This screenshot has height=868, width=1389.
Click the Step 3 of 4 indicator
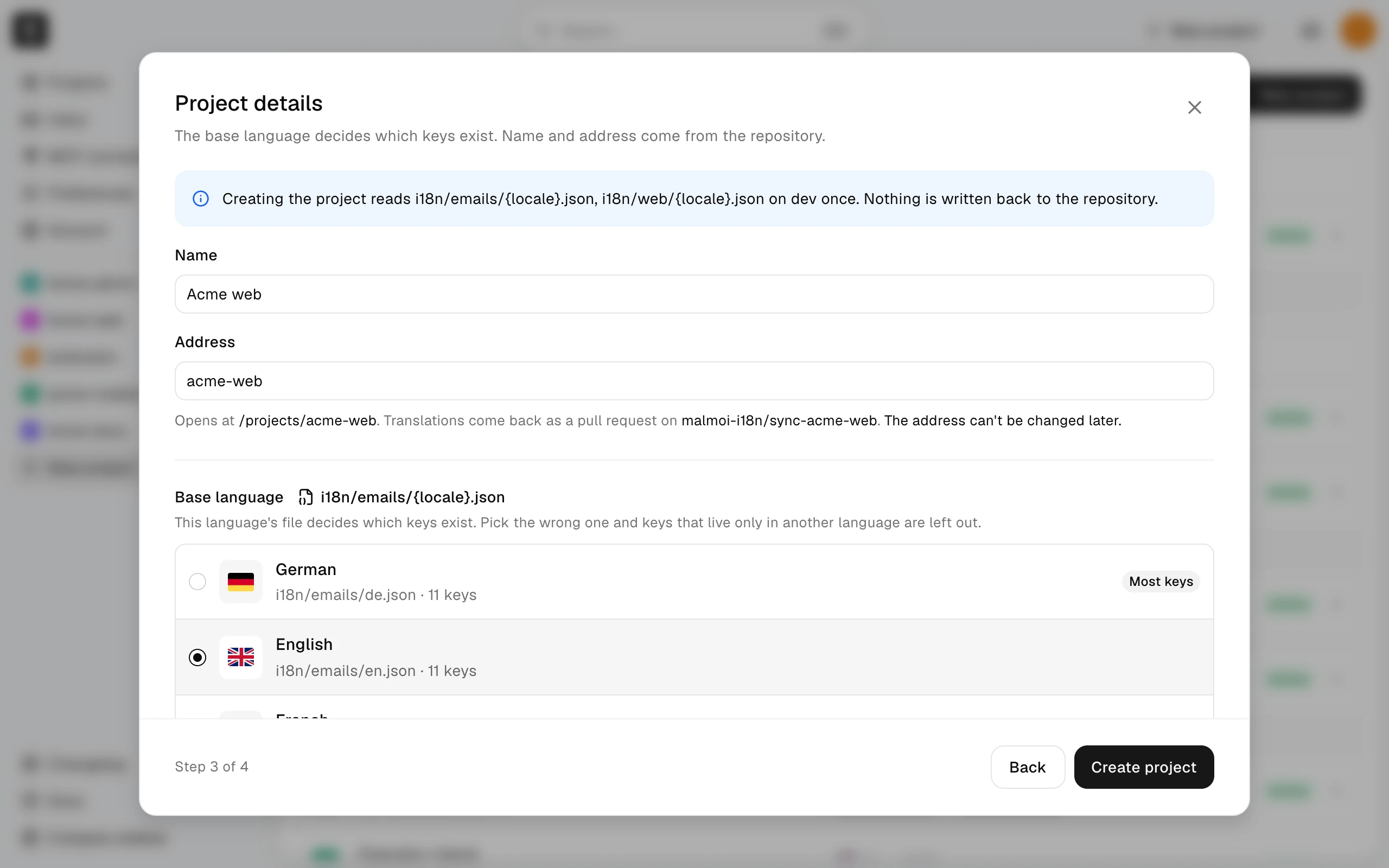point(211,767)
